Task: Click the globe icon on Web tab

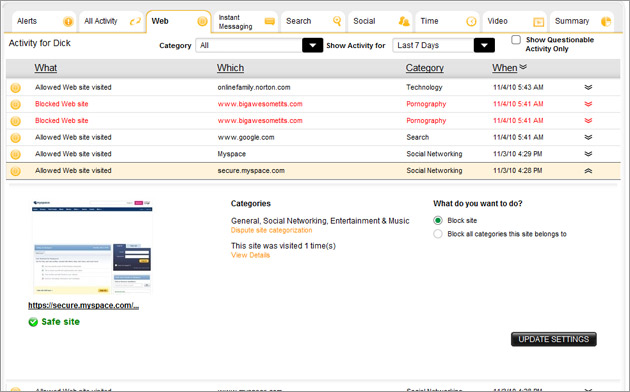Action: coord(202,21)
